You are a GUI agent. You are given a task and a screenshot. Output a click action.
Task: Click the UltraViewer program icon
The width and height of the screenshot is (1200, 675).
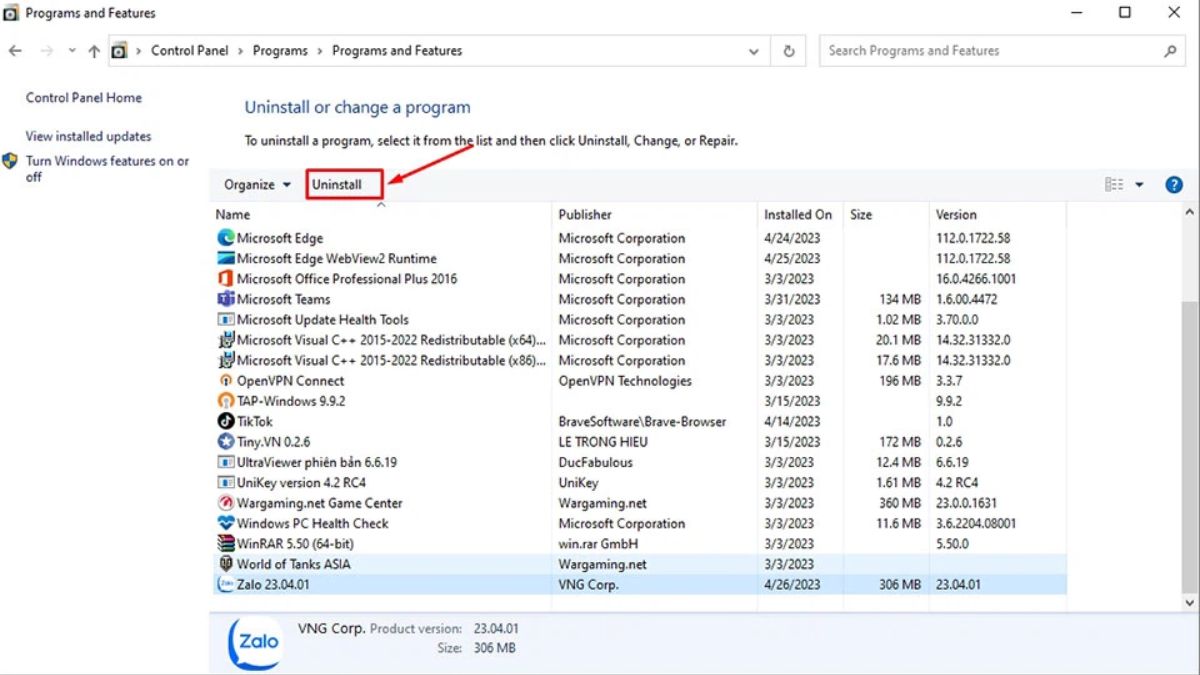coord(226,462)
